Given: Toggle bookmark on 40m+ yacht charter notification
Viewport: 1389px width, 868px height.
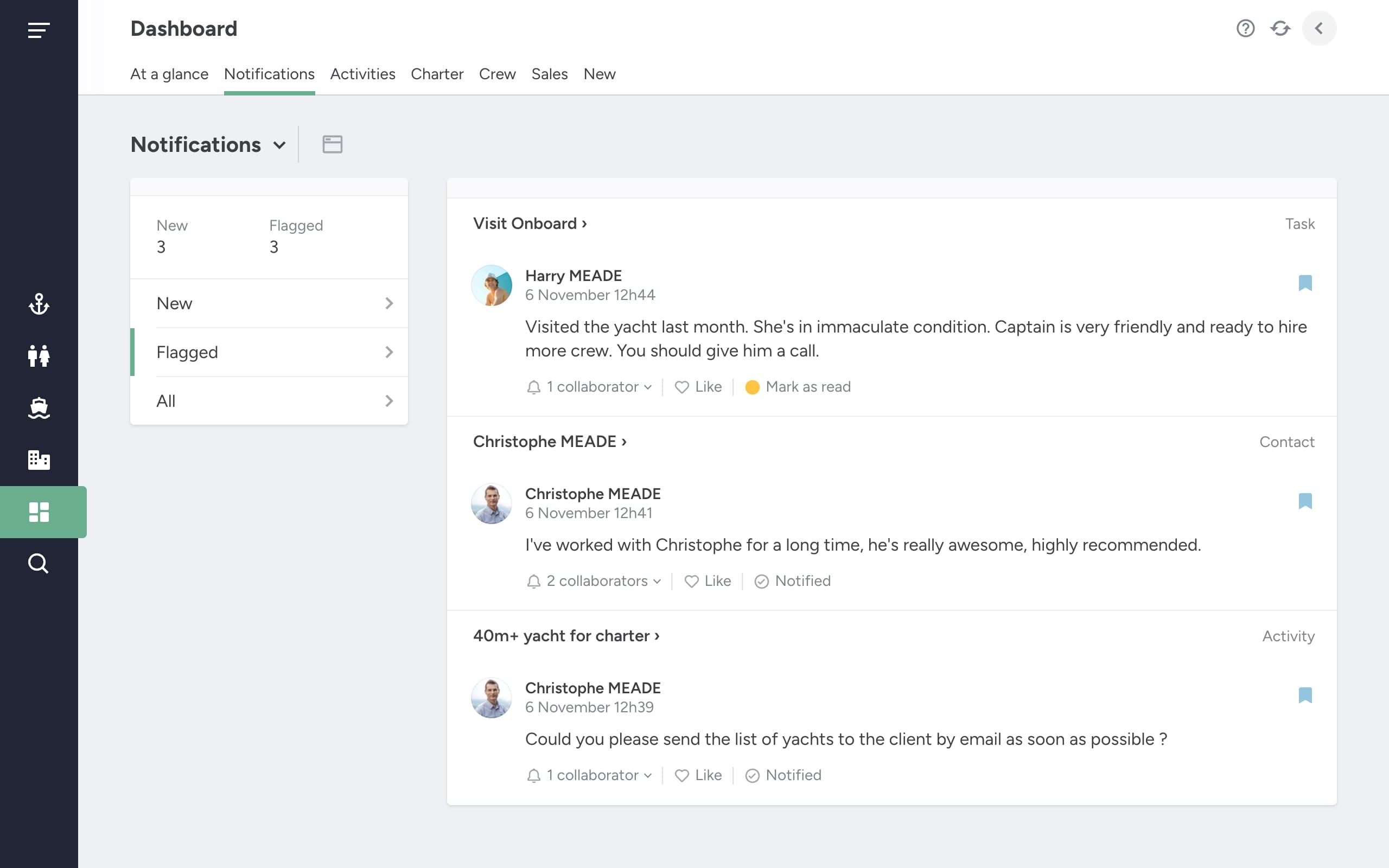Looking at the screenshot, I should [1304, 695].
